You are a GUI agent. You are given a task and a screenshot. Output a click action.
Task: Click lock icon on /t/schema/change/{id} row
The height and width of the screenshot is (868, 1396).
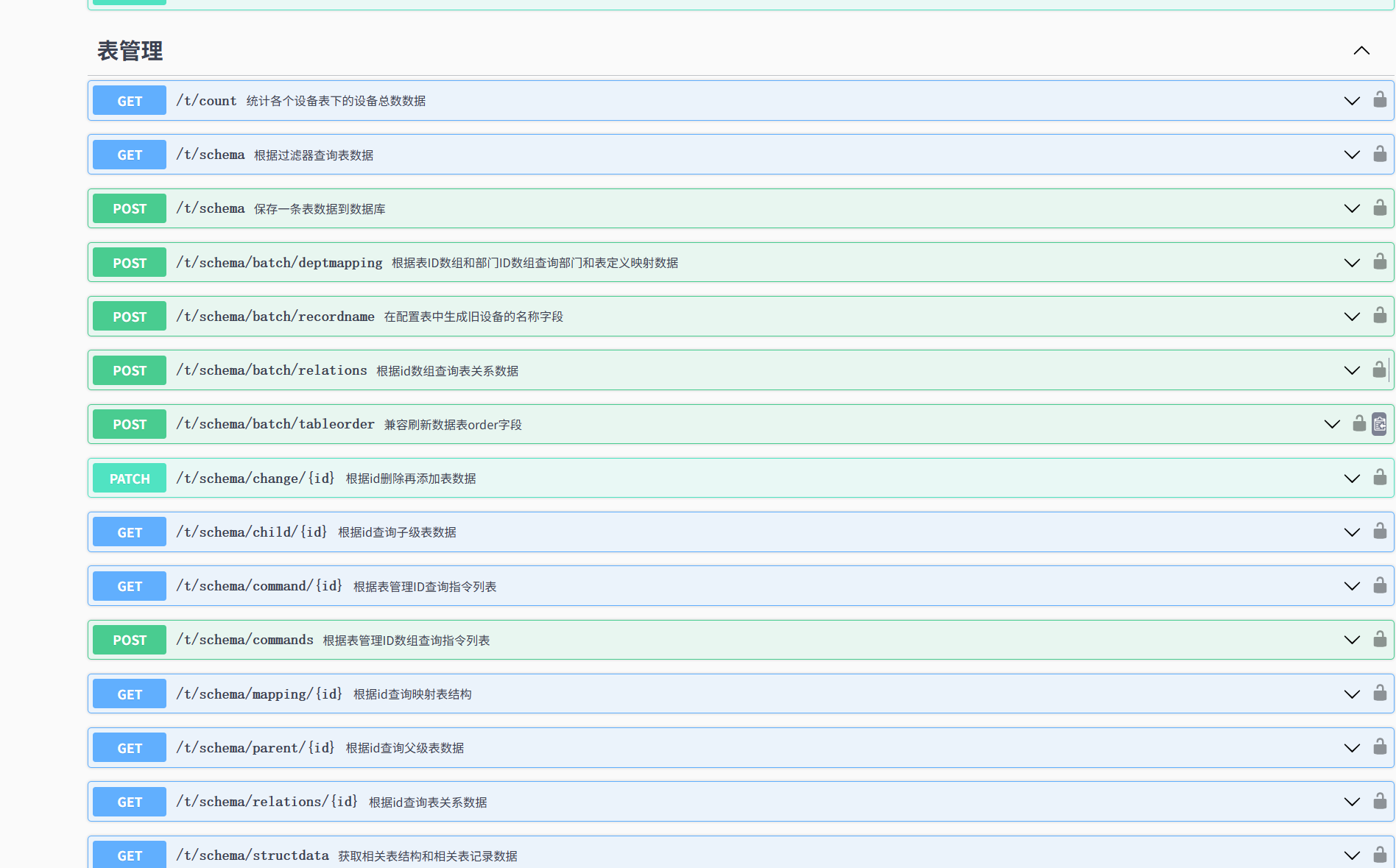click(1380, 478)
